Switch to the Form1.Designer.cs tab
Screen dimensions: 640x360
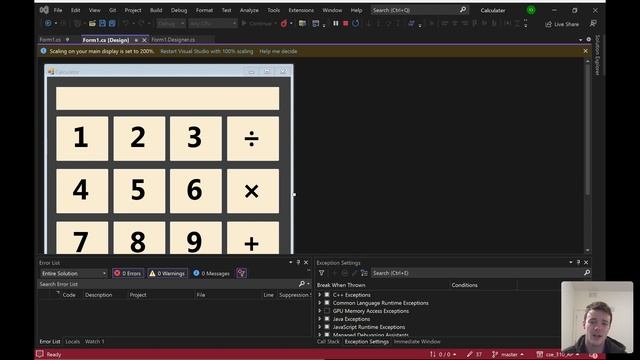[173, 40]
